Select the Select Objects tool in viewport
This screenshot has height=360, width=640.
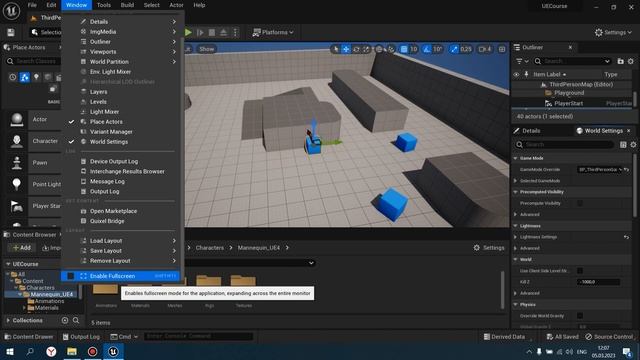click(x=336, y=49)
